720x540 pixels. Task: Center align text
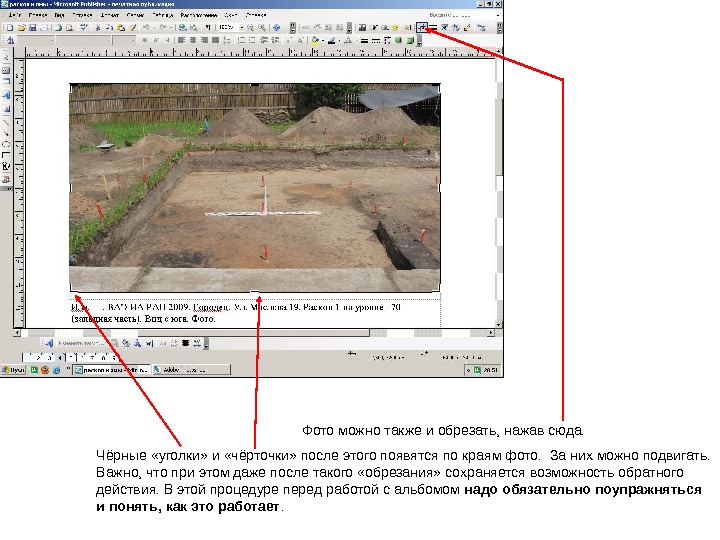pos(193,40)
